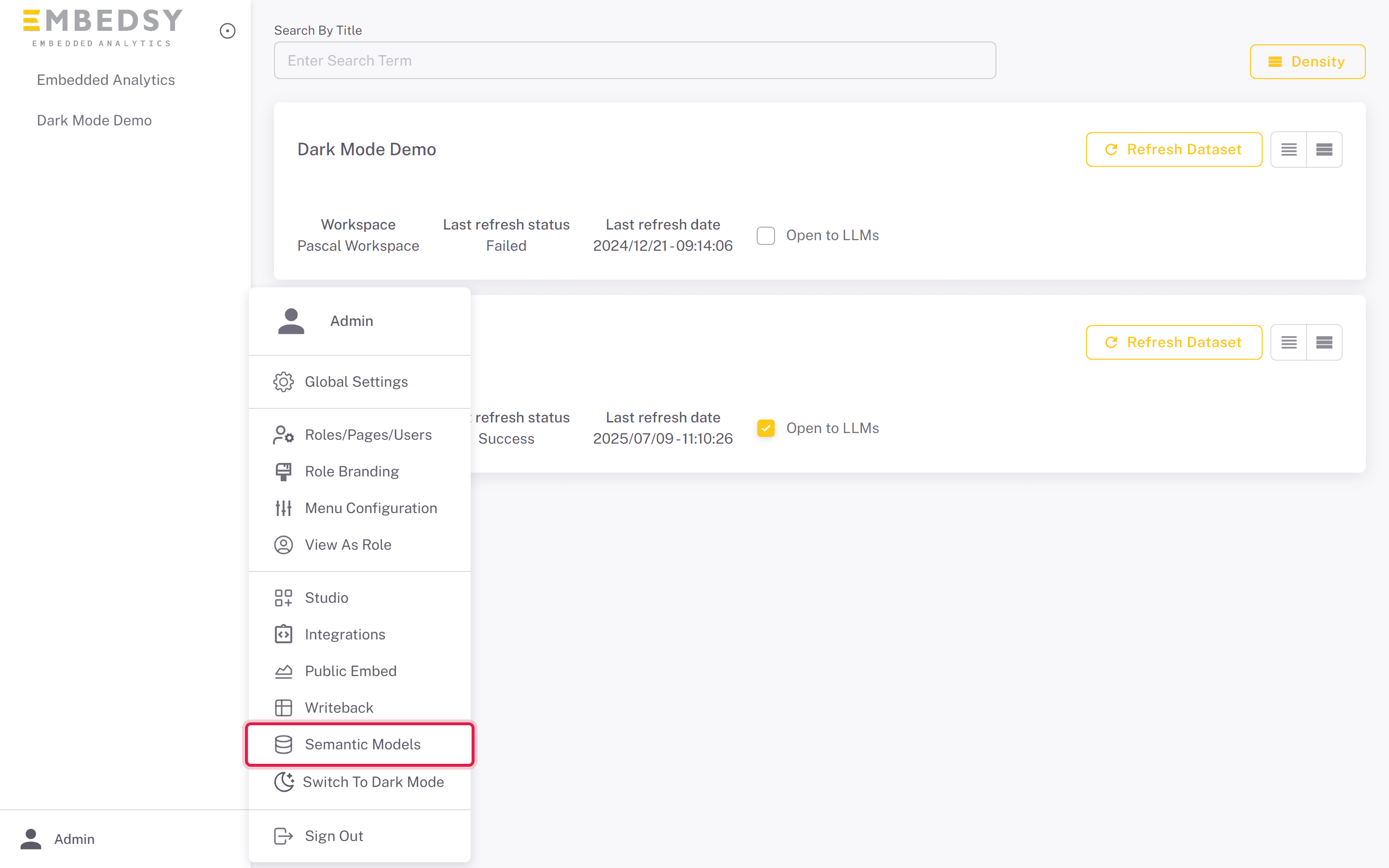
Task: Click the Dark Mode Demo card title
Action: [x=367, y=149]
